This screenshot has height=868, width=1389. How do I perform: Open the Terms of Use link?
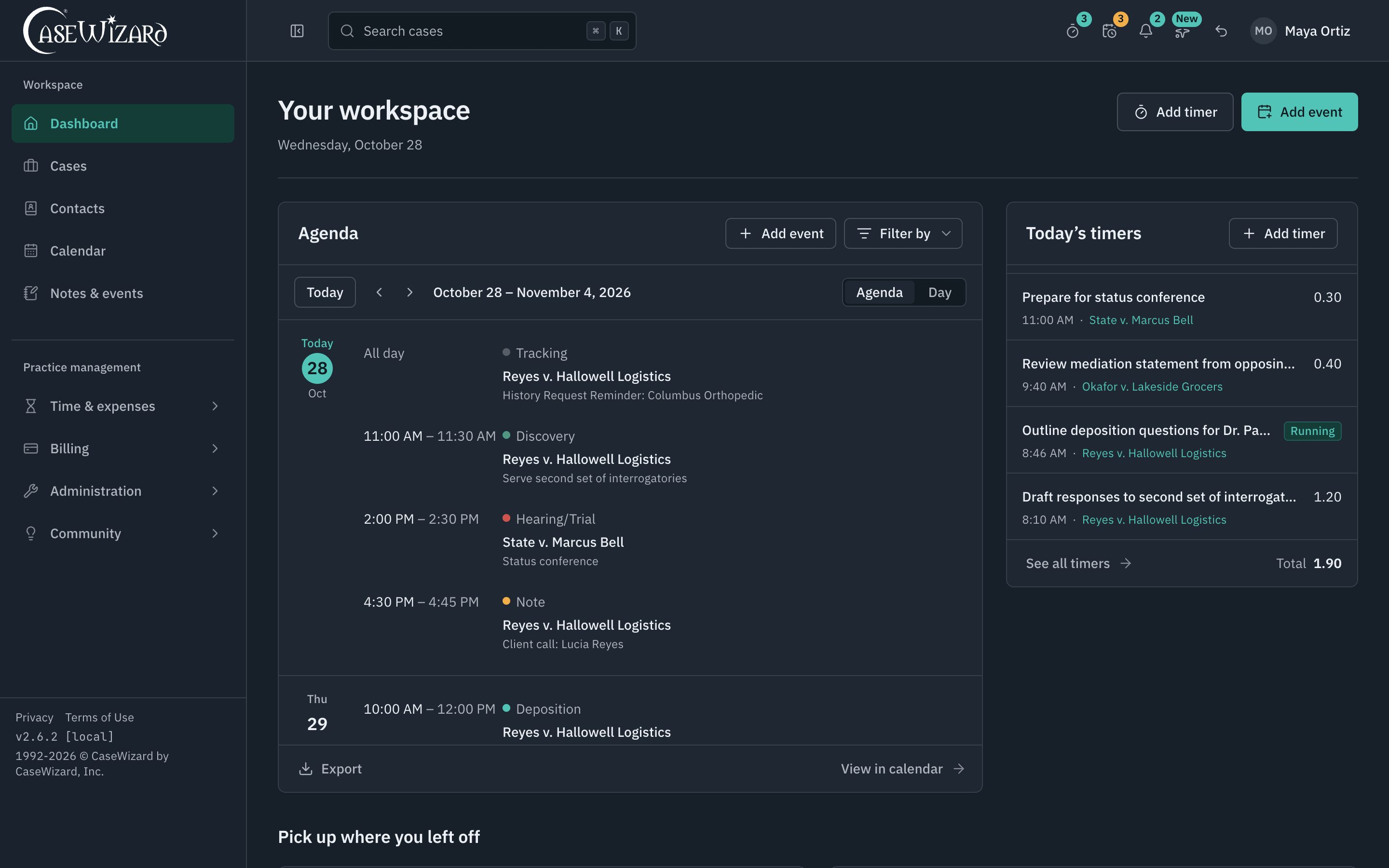tap(99, 717)
